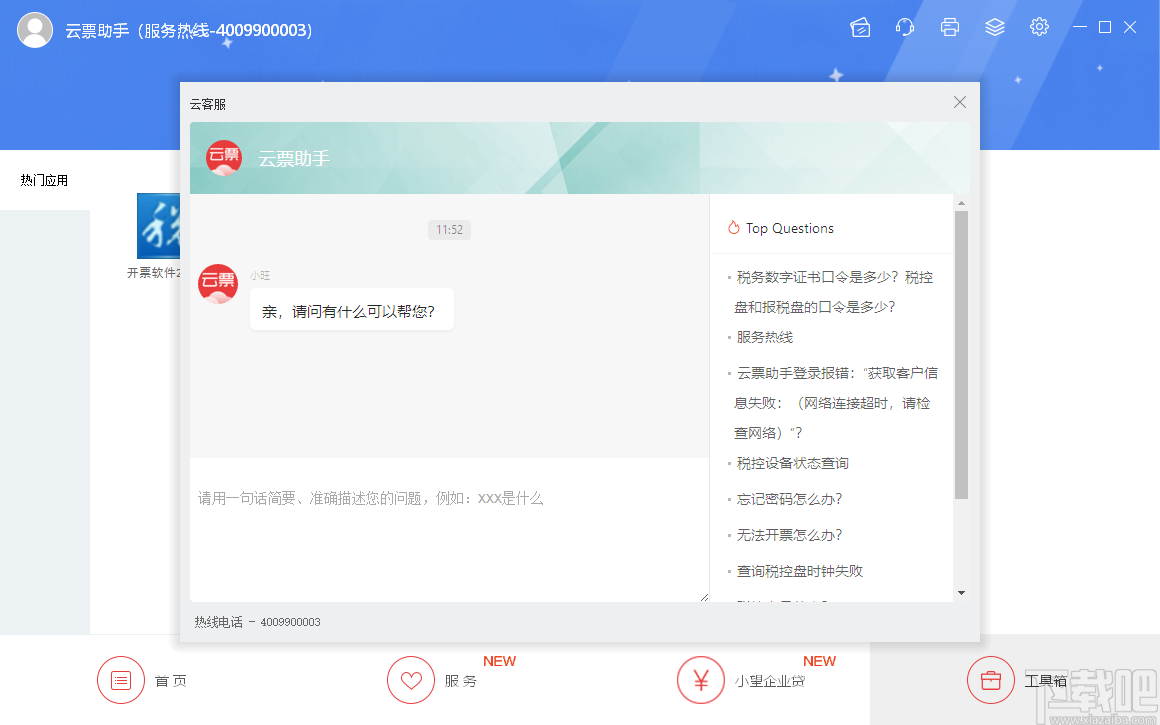The height and width of the screenshot is (725, 1160).
Task: Close the 云客服 dialog
Action: [x=960, y=102]
